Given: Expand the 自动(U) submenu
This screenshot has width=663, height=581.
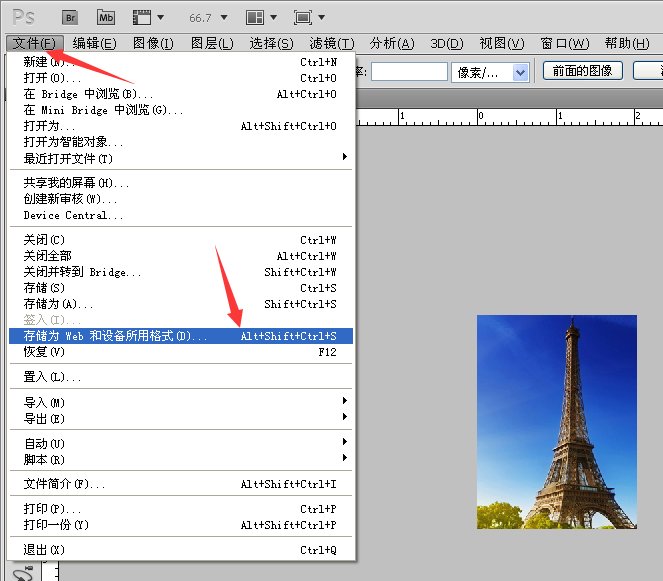Looking at the screenshot, I should [181, 443].
